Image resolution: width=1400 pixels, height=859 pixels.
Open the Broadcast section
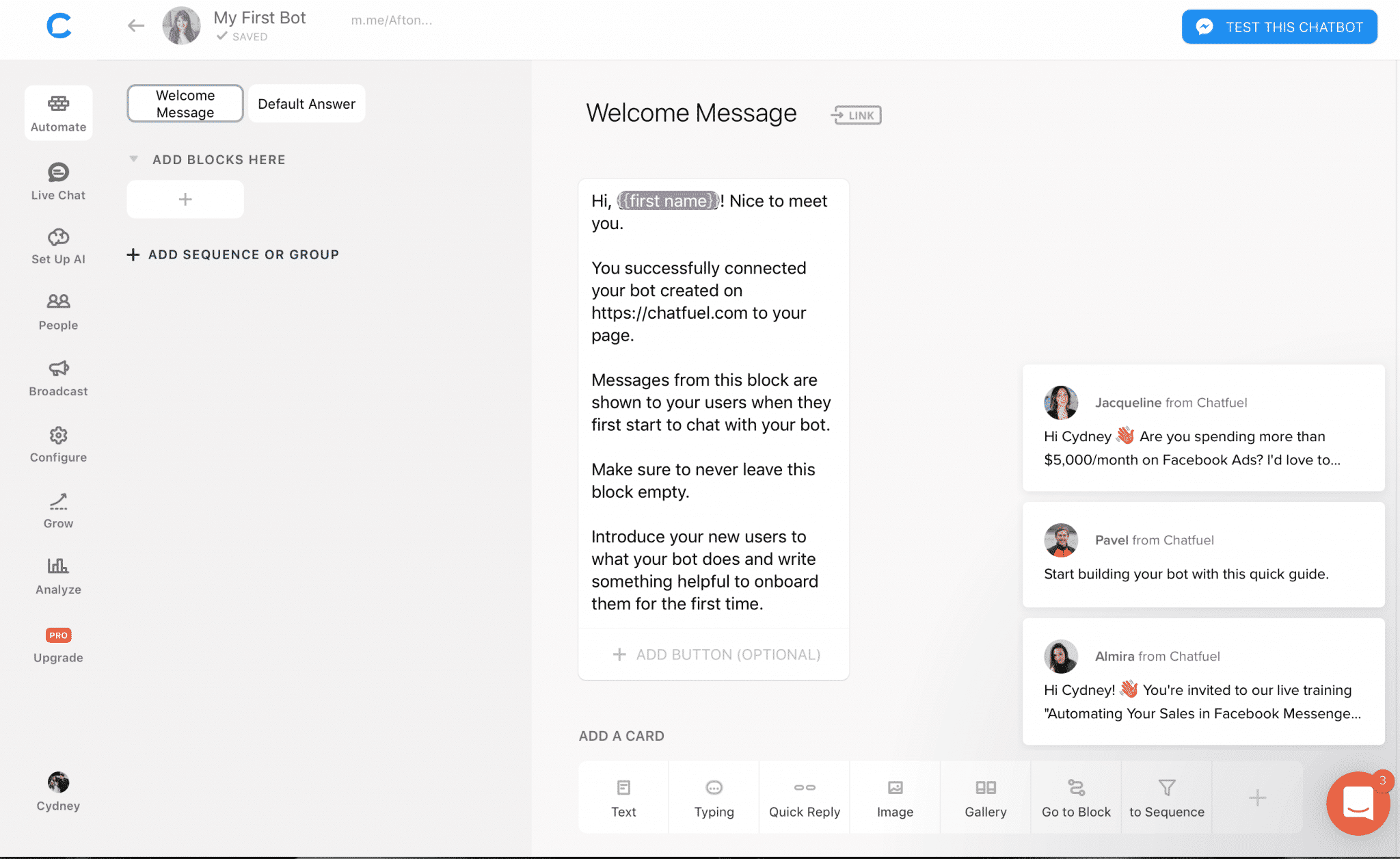pos(58,379)
